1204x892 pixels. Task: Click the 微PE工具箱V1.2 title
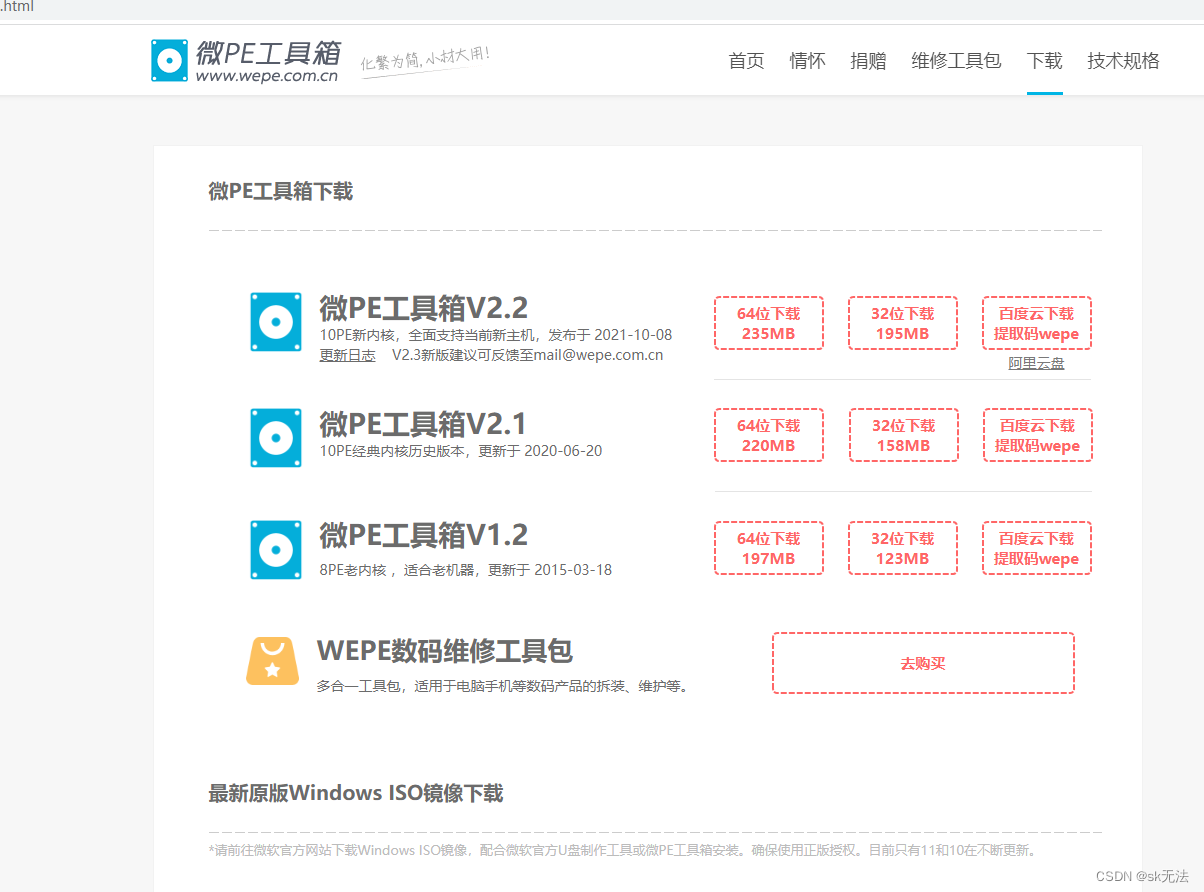[423, 535]
